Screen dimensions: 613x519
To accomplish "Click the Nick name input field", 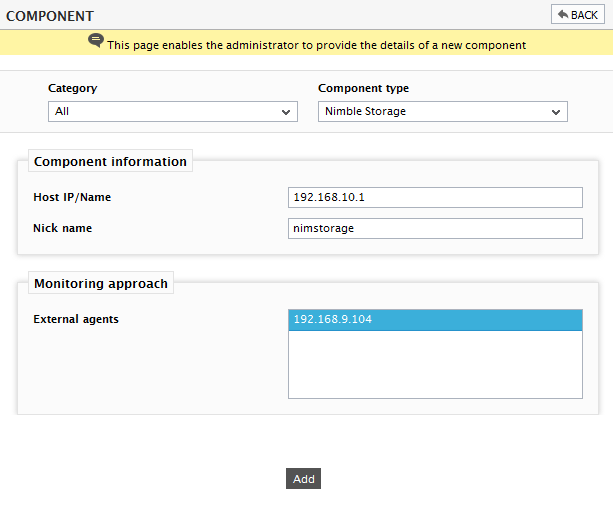I will point(435,228).
